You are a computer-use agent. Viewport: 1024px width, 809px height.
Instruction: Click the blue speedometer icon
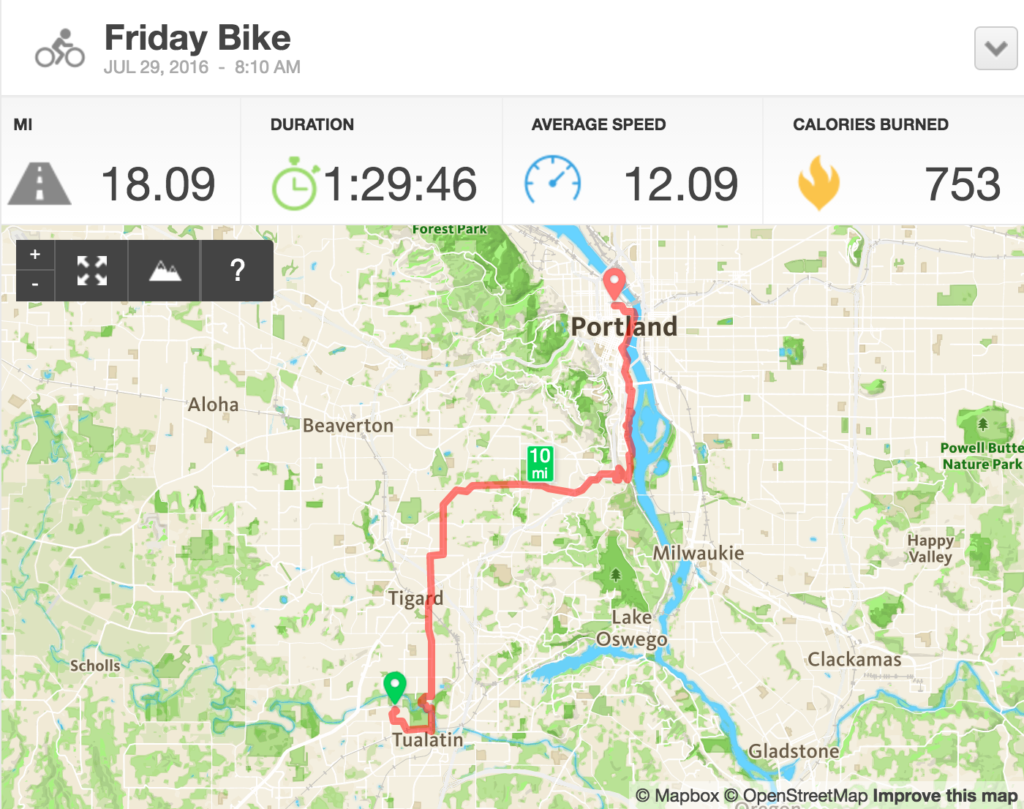pyautogui.click(x=552, y=180)
